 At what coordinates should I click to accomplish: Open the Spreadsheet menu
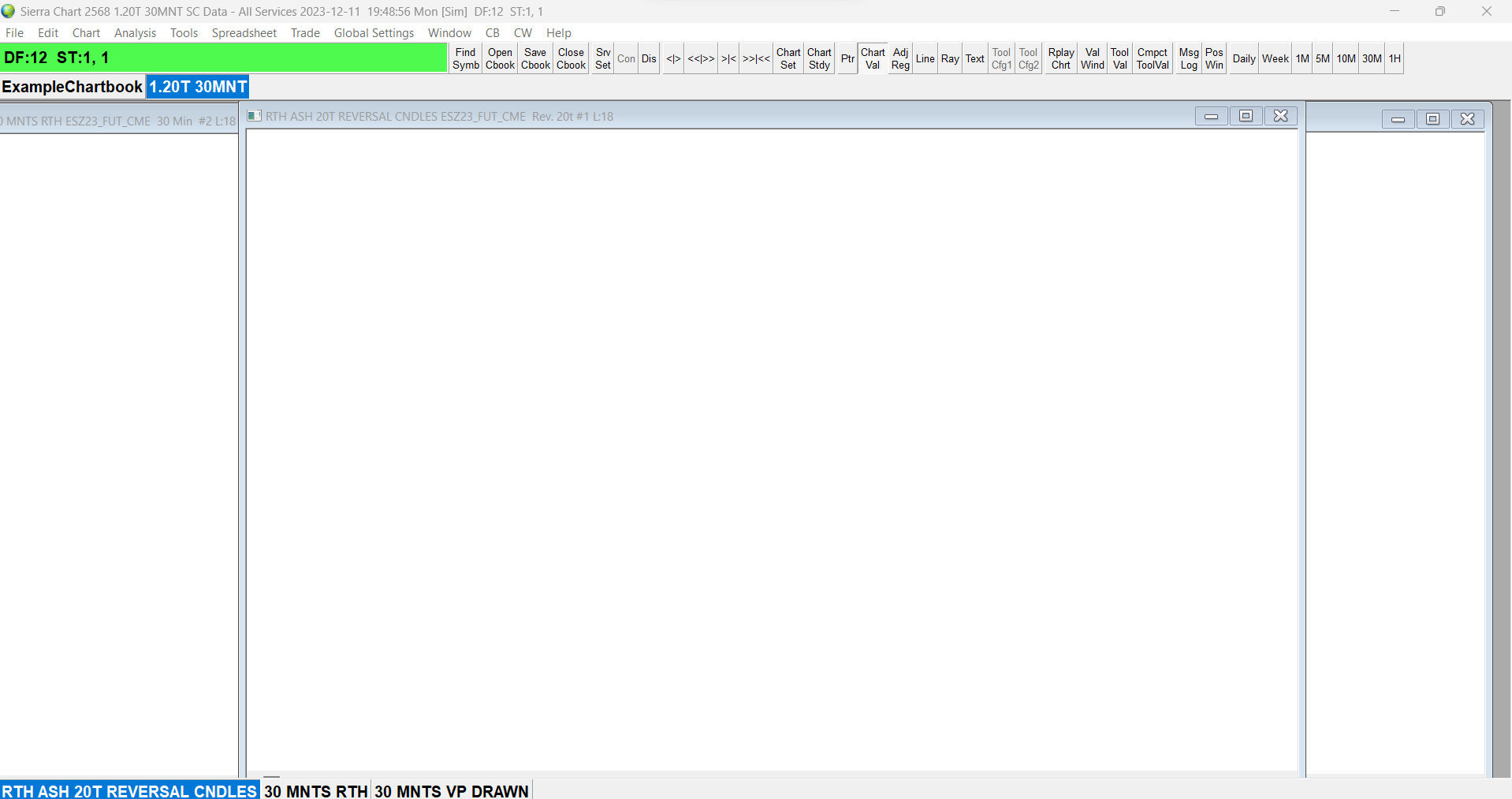pos(244,33)
